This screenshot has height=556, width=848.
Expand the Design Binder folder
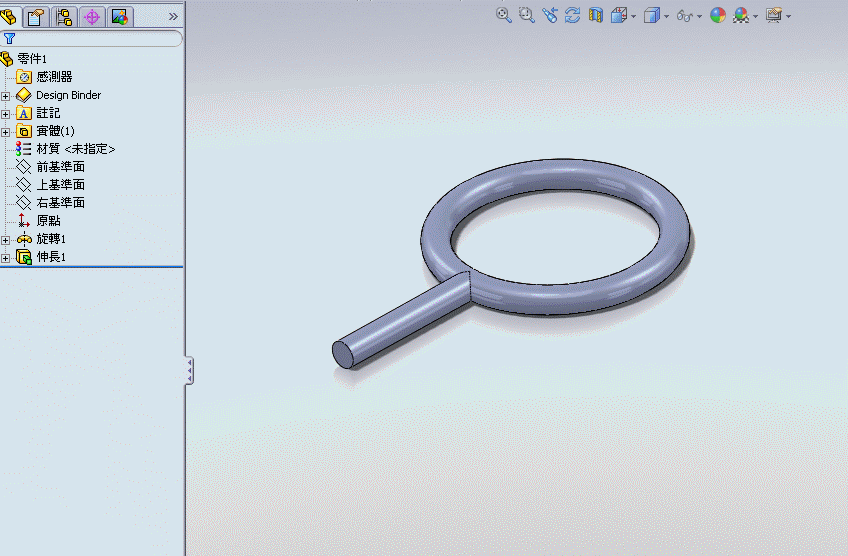coord(6,96)
